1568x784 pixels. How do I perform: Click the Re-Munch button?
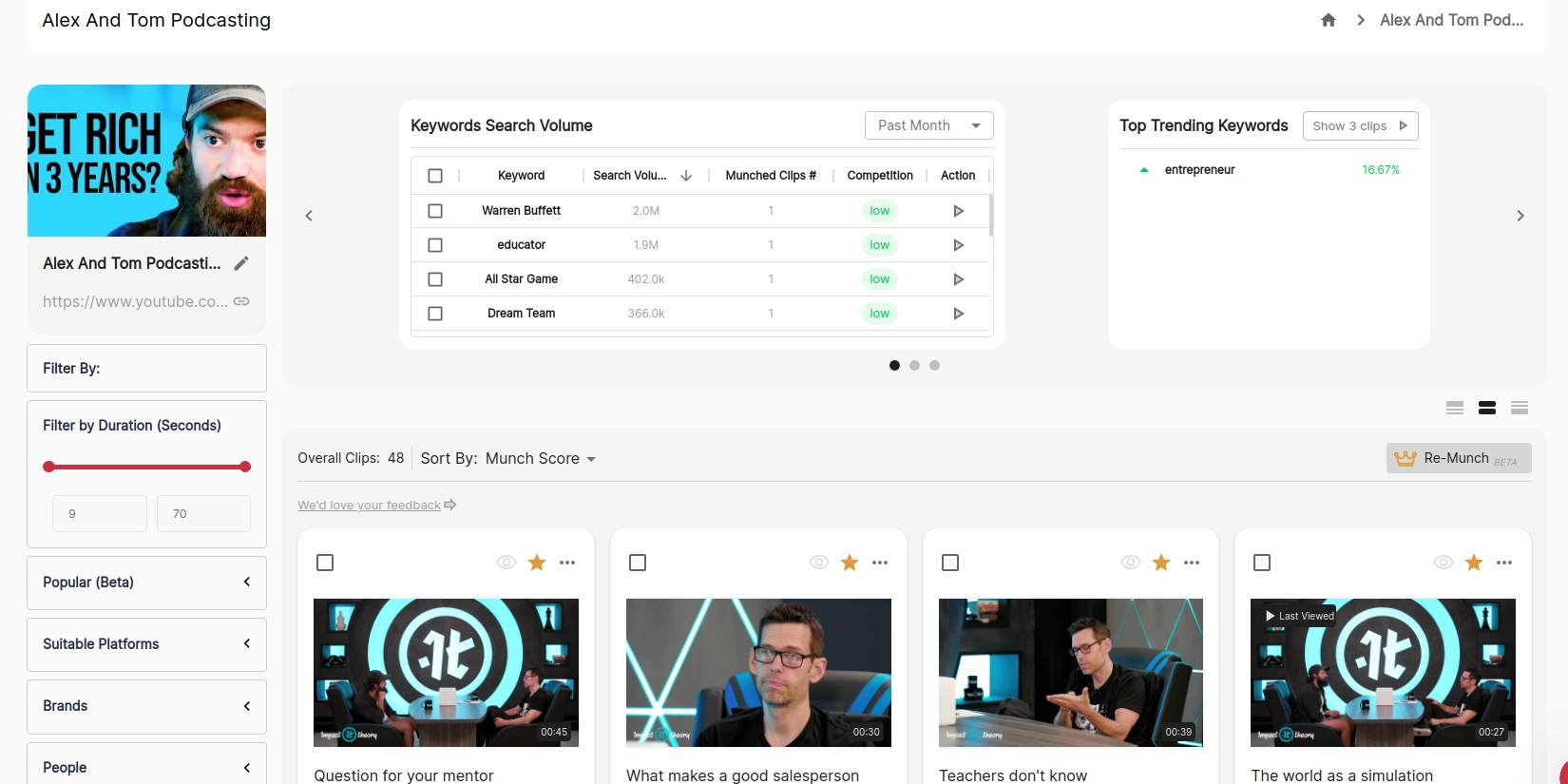pos(1458,458)
